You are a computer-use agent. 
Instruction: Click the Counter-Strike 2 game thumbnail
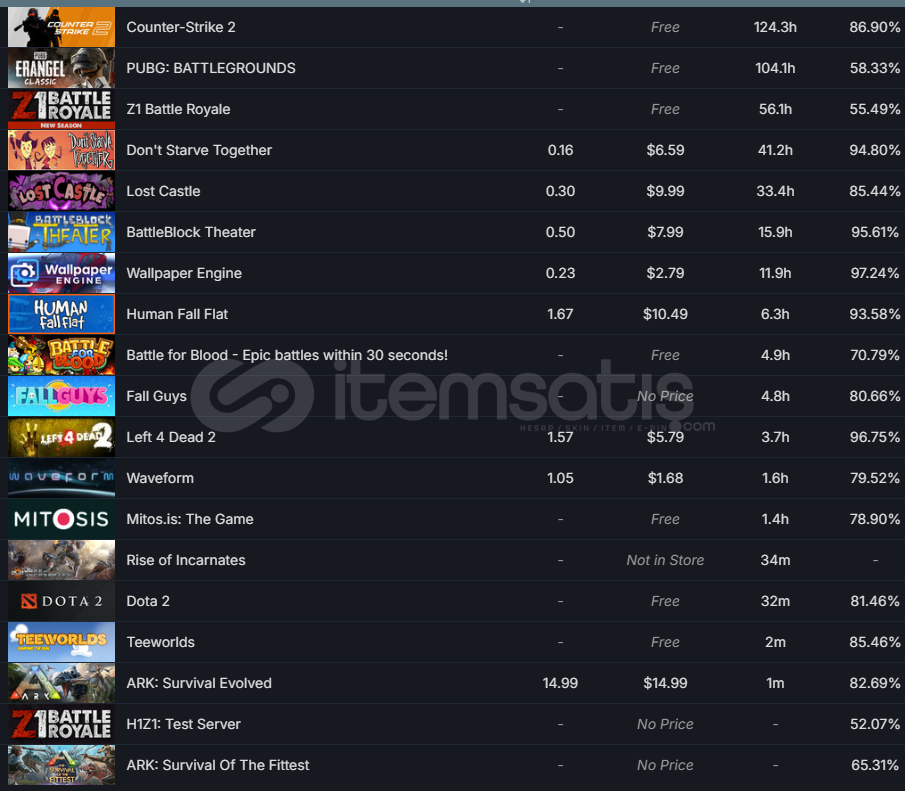pos(61,27)
